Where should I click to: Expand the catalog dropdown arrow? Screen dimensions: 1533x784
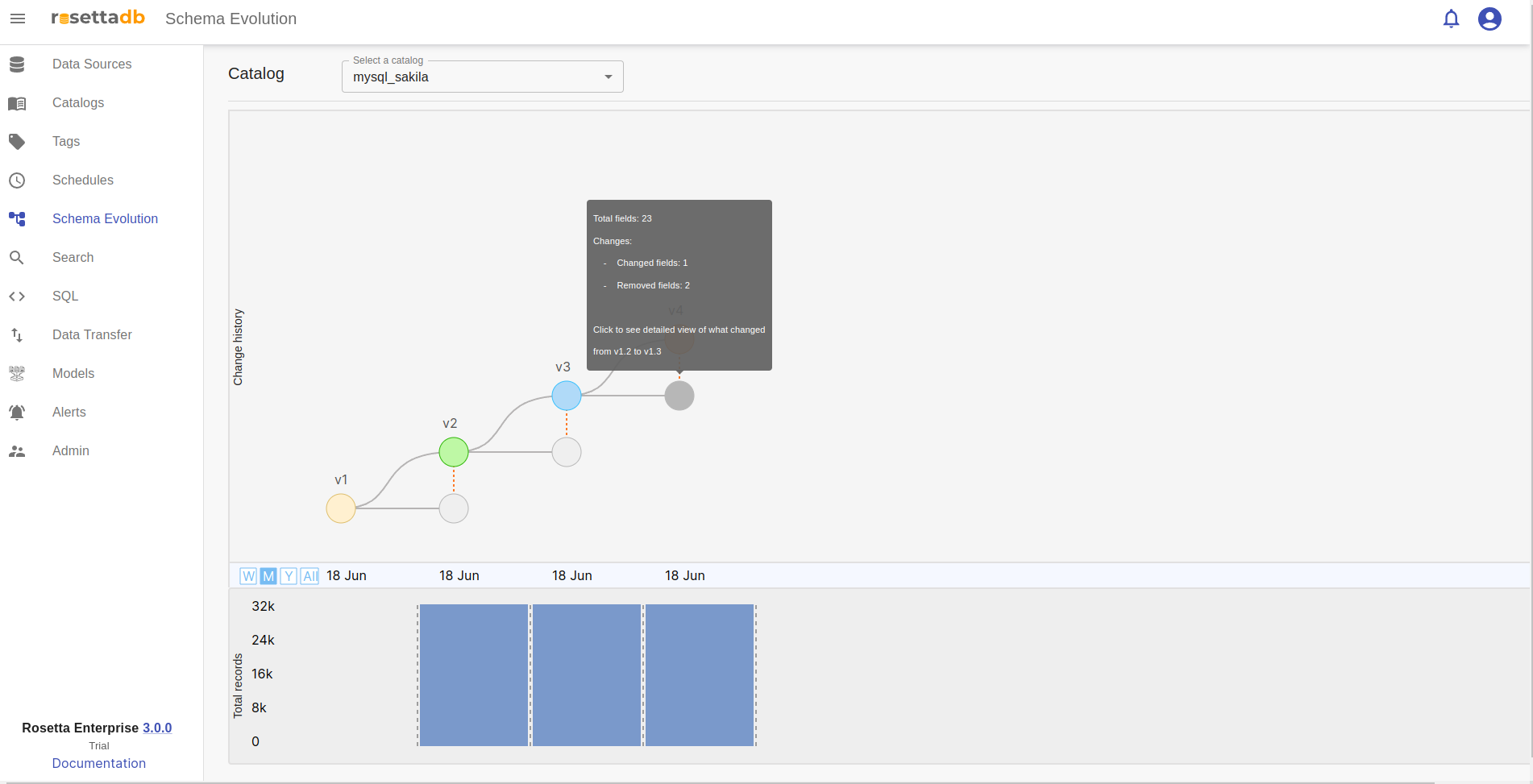point(609,77)
